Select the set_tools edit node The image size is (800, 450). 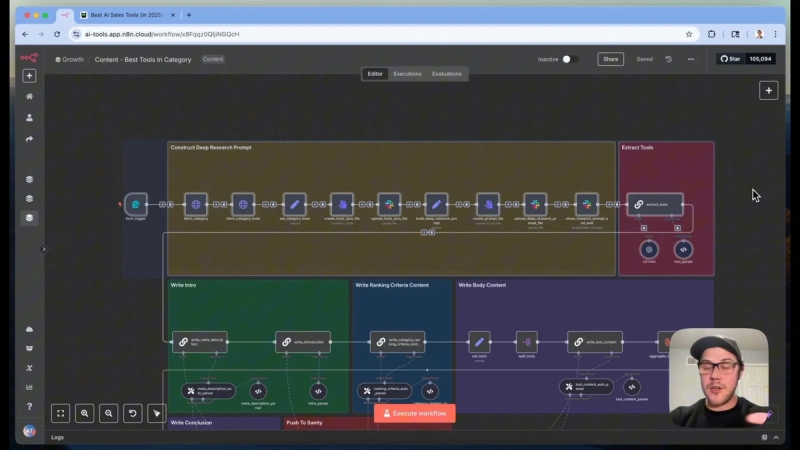(479, 342)
